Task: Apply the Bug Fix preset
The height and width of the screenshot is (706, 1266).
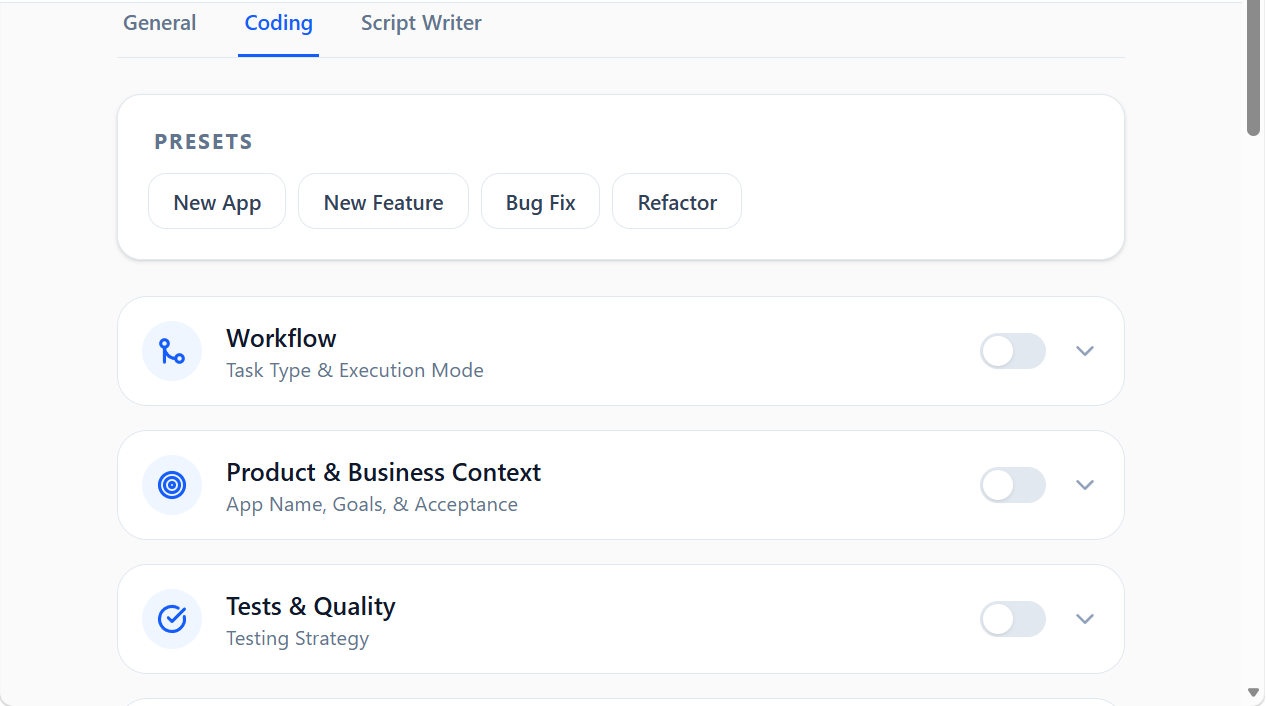Action: [x=540, y=201]
